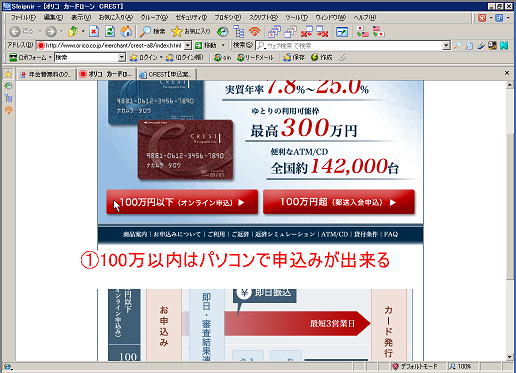Open the ファイル menu
Image resolution: width=516 pixels, height=373 pixels.
23,17
